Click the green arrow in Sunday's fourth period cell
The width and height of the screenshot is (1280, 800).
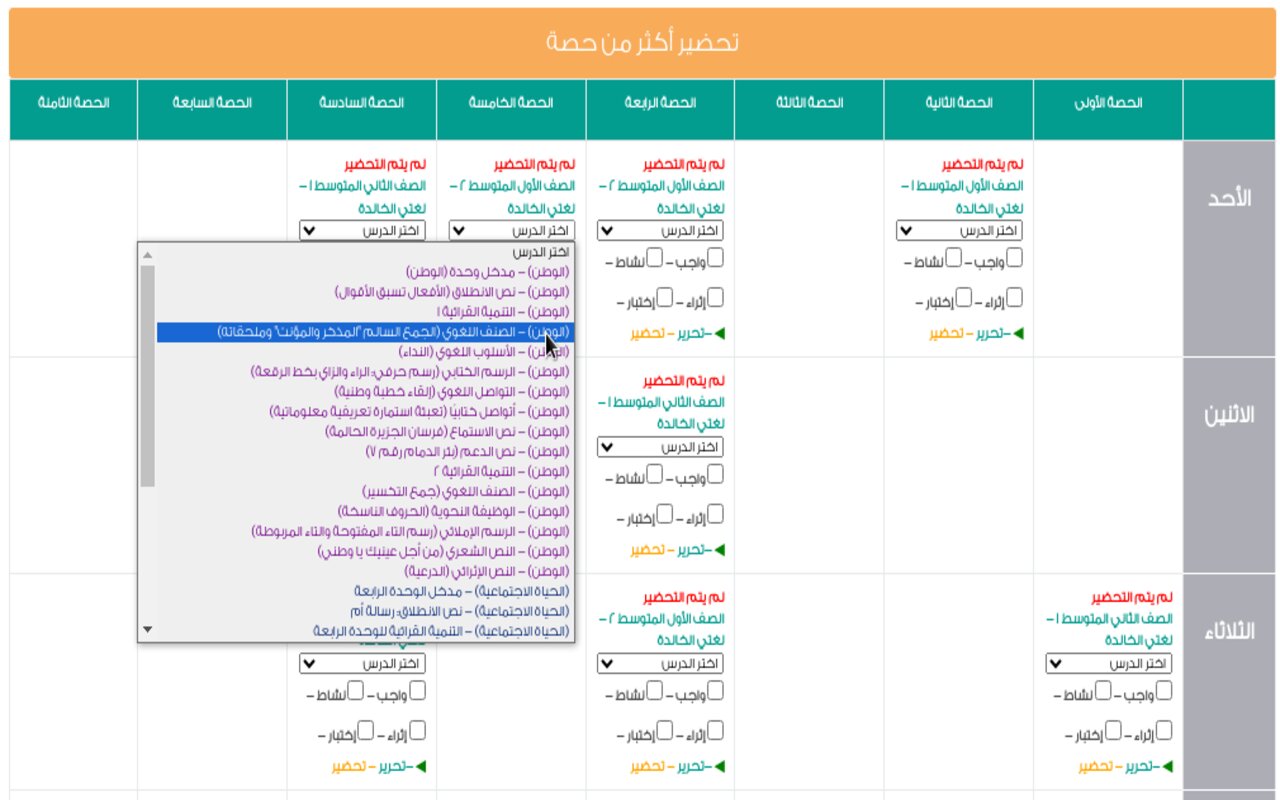pyautogui.click(x=720, y=333)
